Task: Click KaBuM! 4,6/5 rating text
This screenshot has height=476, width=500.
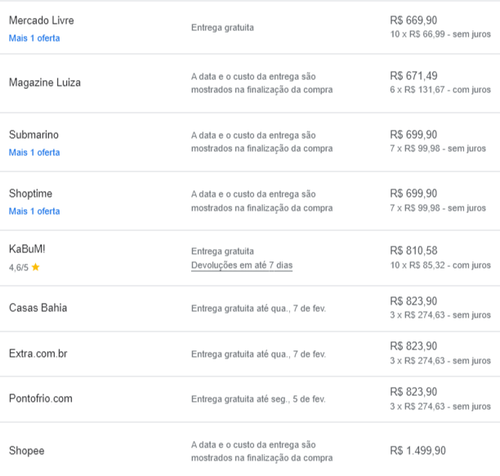Action: pyautogui.click(x=19, y=267)
